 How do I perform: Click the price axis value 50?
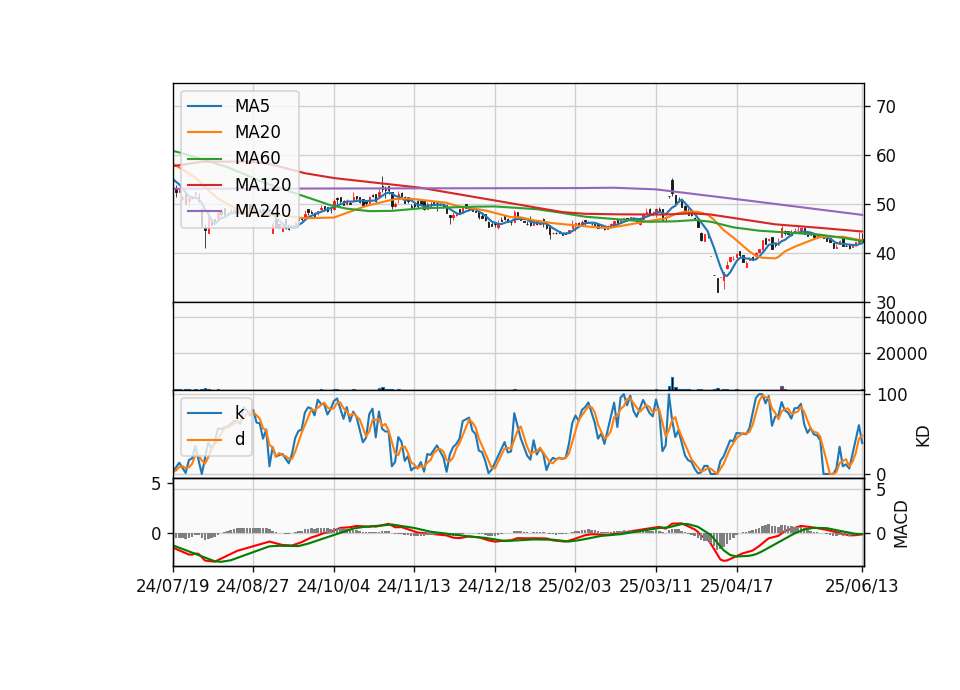(x=886, y=205)
